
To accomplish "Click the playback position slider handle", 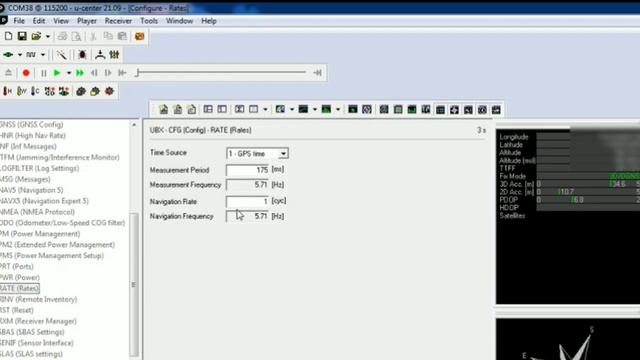I will click(138, 73).
